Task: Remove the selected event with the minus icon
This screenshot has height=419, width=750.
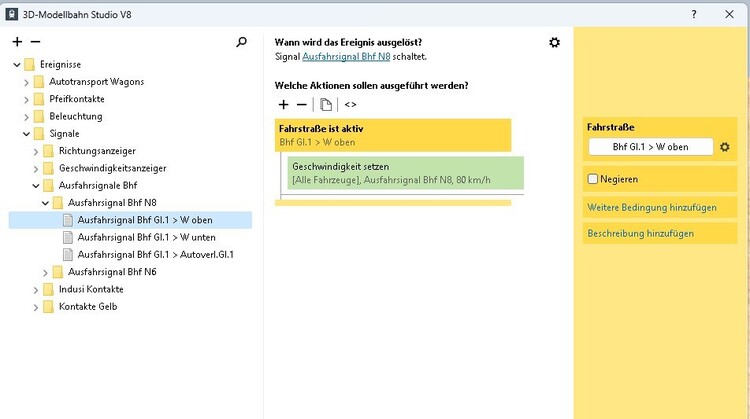Action: (x=35, y=42)
